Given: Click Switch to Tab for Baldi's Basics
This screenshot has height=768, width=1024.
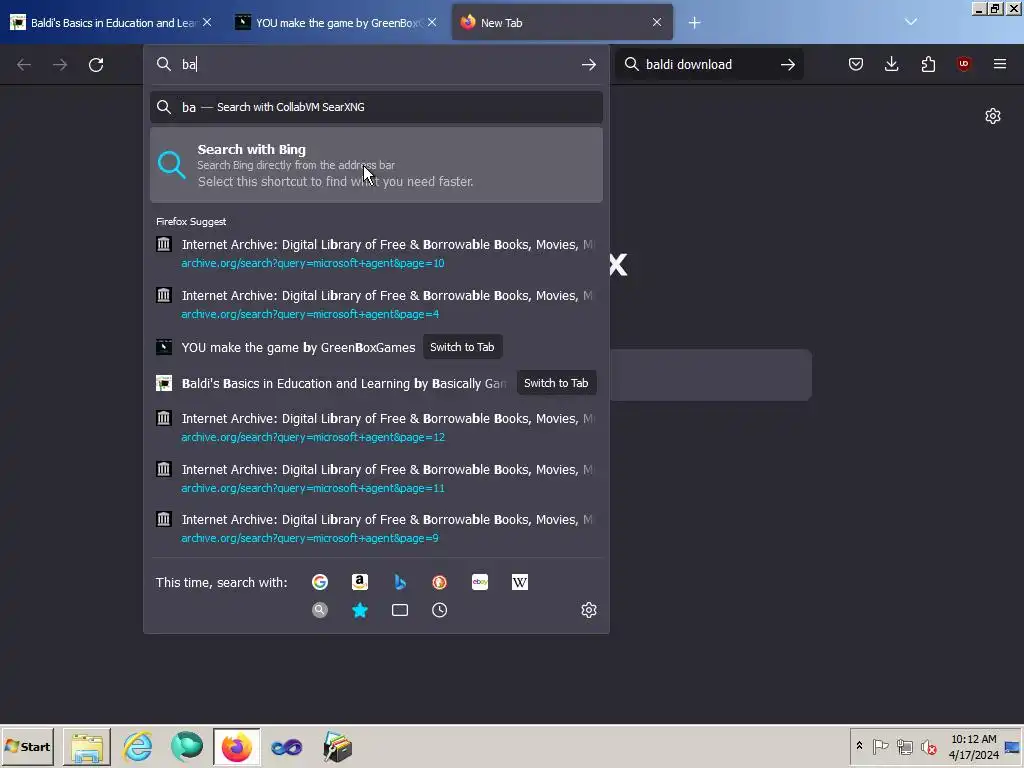Looking at the screenshot, I should (x=556, y=383).
